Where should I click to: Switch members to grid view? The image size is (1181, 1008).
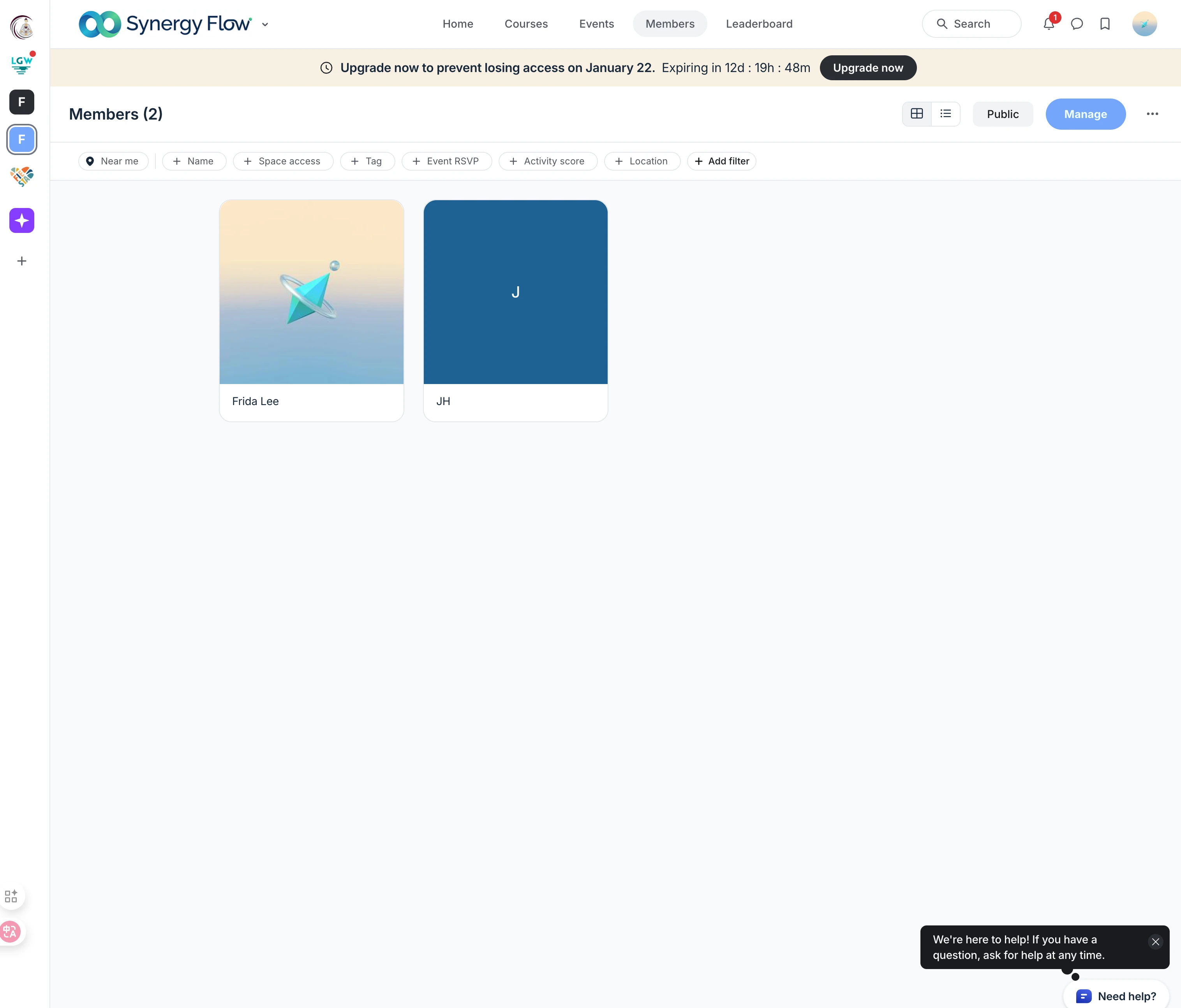[x=917, y=114]
